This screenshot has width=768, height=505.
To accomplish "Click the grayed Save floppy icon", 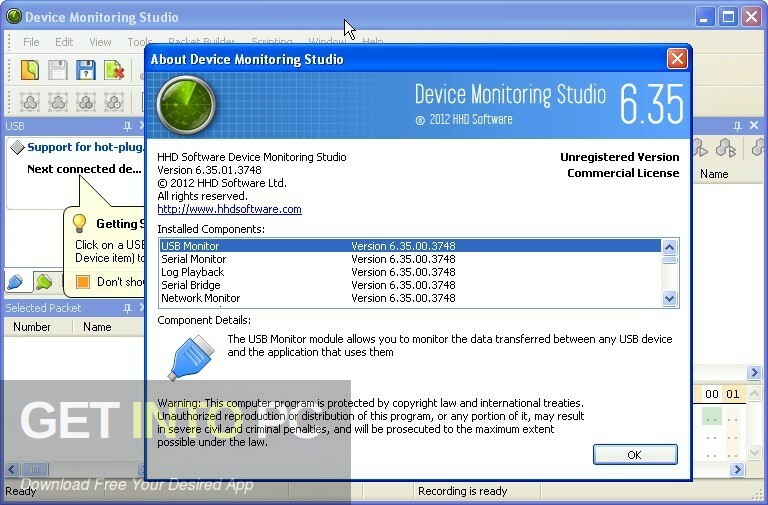I will pyautogui.click(x=58, y=70).
